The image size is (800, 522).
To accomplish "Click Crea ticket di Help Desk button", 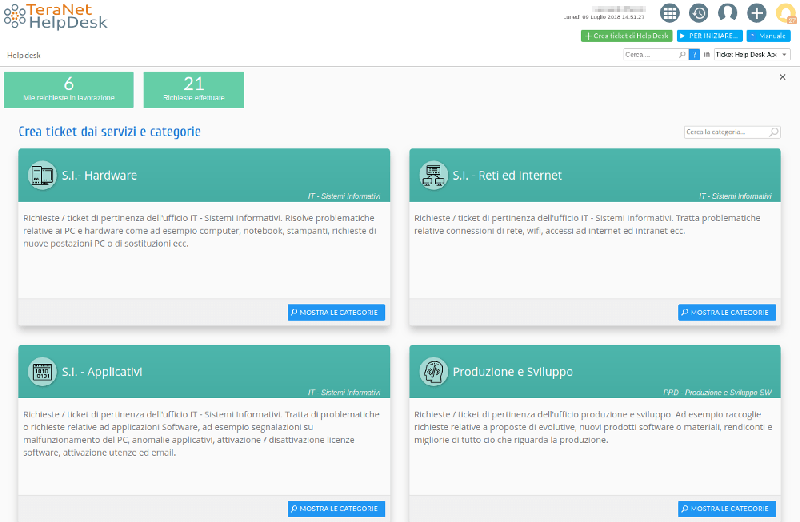I will point(627,36).
